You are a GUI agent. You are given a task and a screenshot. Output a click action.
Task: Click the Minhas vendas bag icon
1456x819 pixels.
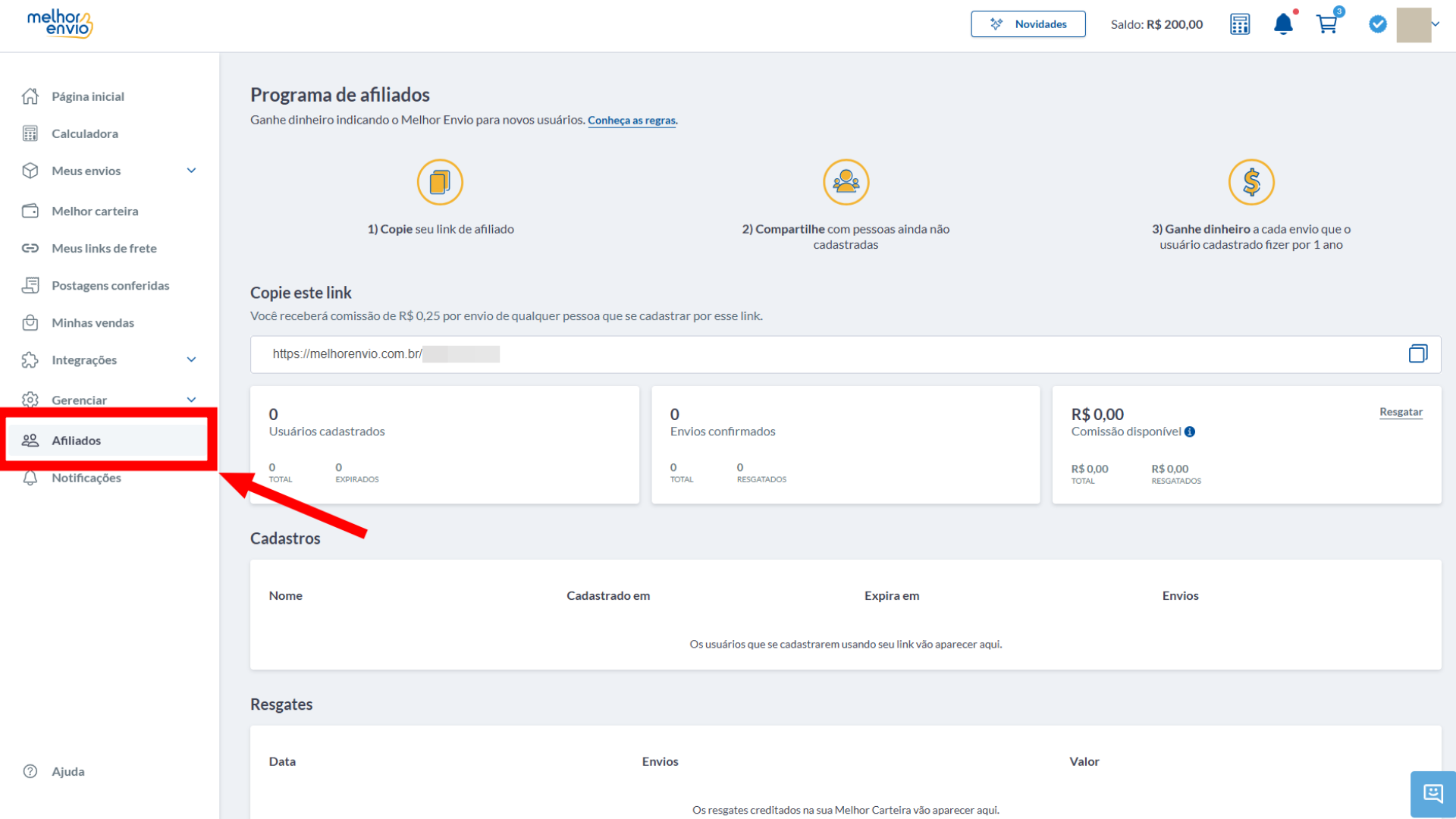click(x=30, y=322)
